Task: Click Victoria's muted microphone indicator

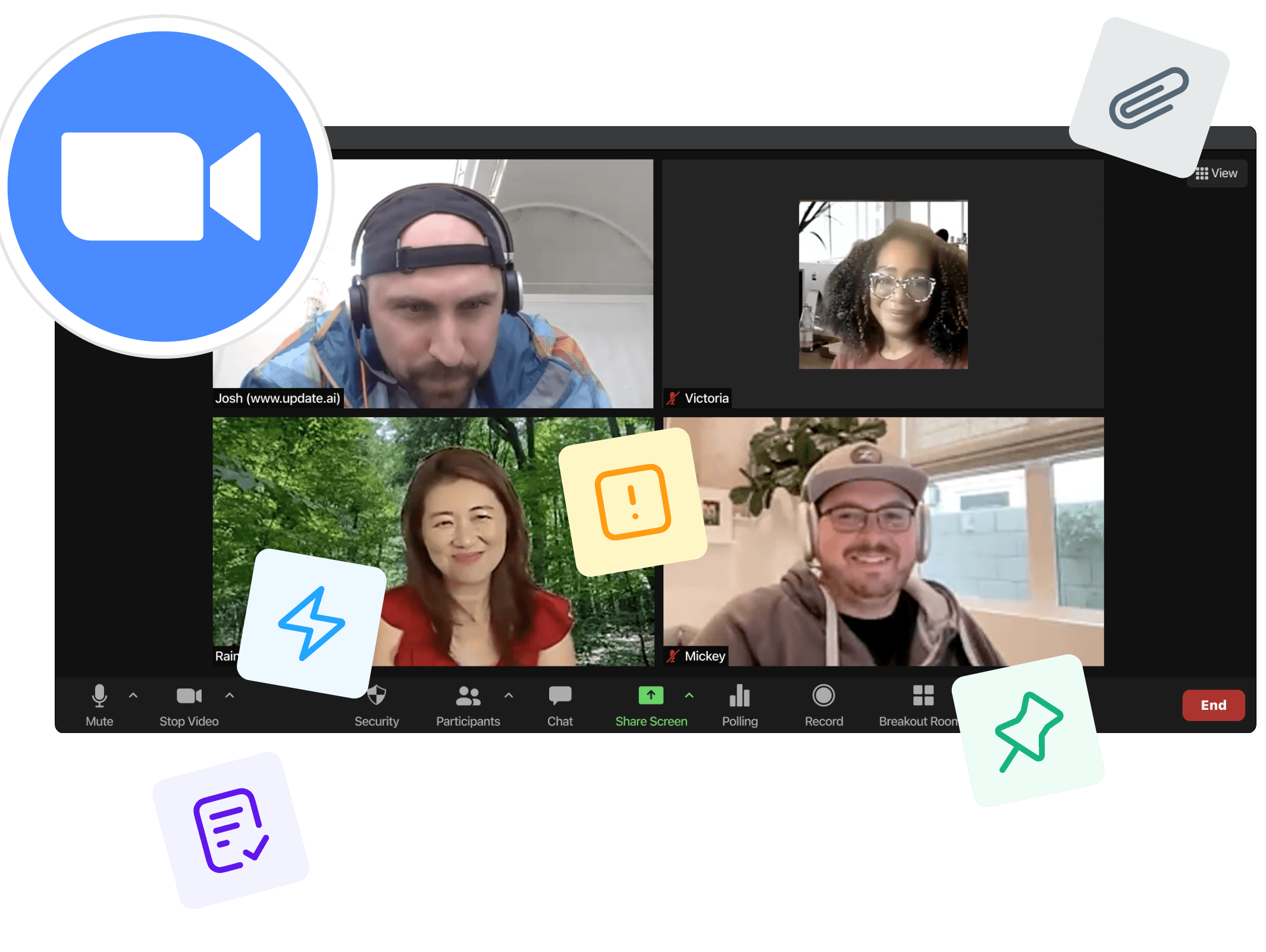Action: [673, 398]
